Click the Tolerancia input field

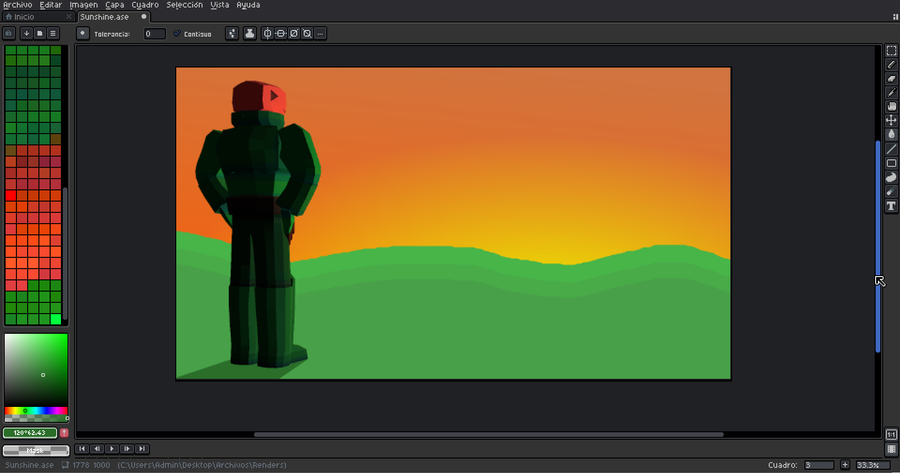pyautogui.click(x=154, y=34)
